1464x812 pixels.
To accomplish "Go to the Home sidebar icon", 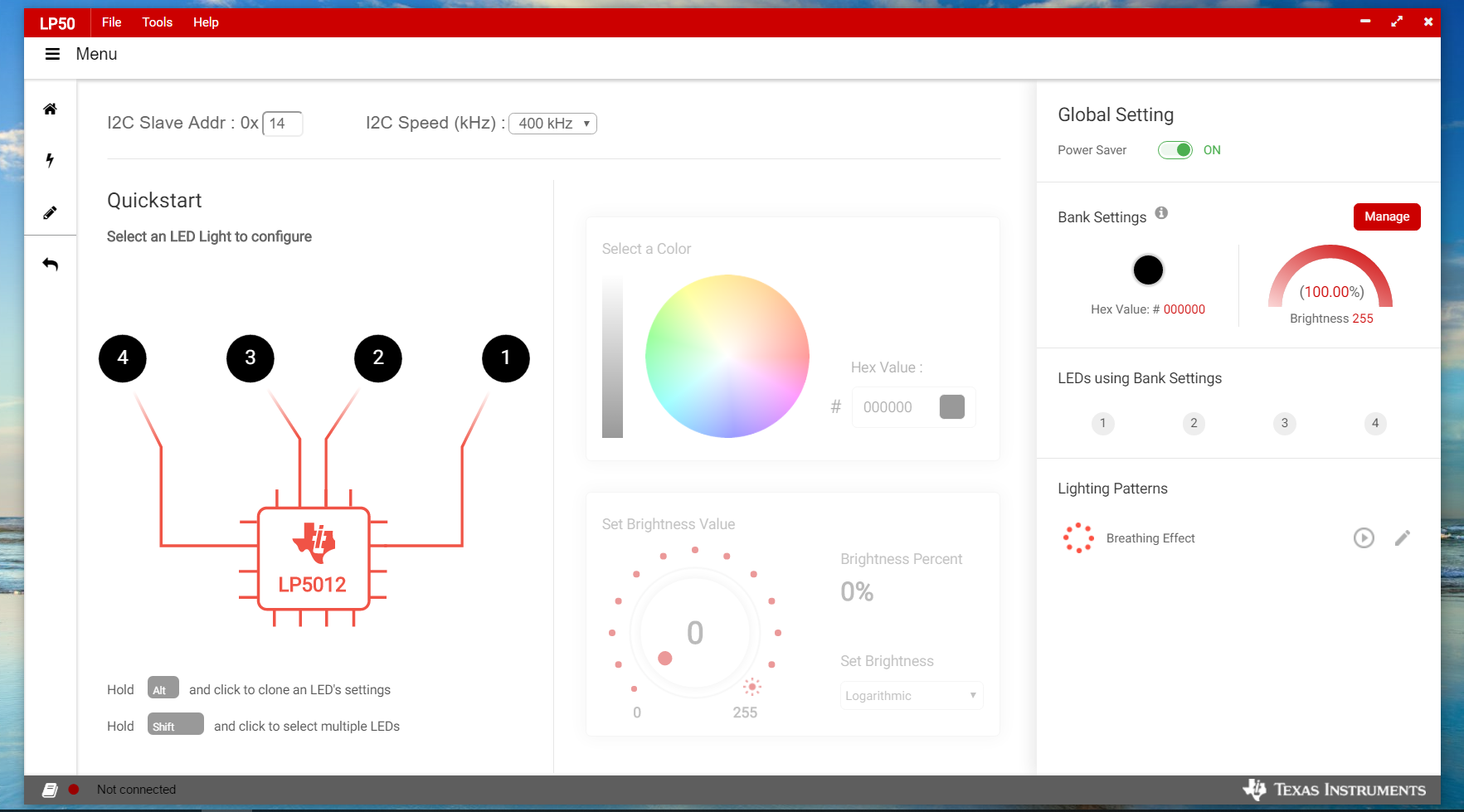I will pos(50,109).
